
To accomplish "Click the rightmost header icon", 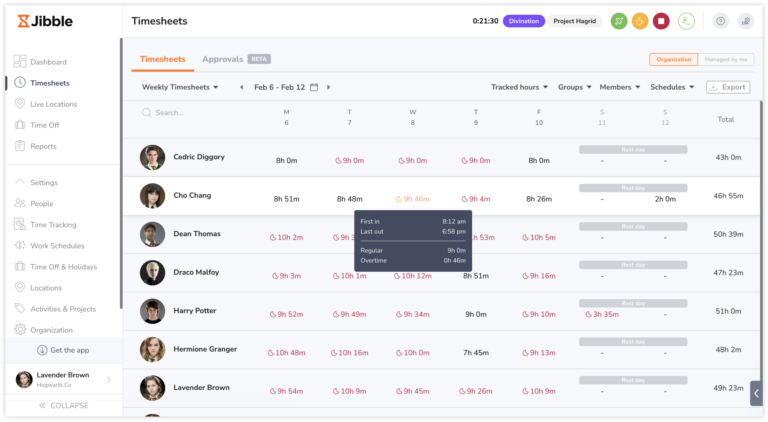I will (x=745, y=21).
